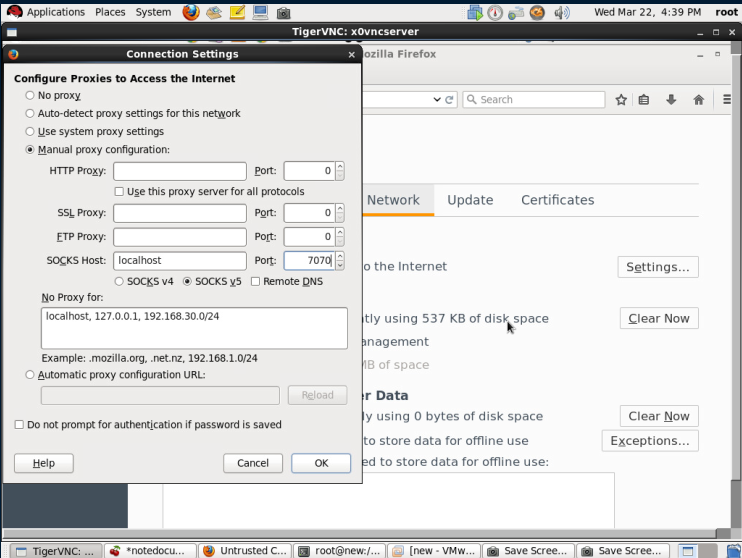Increase the HTTP Proxy port value
Image resolution: width=742 pixels, height=558 pixels.
(340, 167)
